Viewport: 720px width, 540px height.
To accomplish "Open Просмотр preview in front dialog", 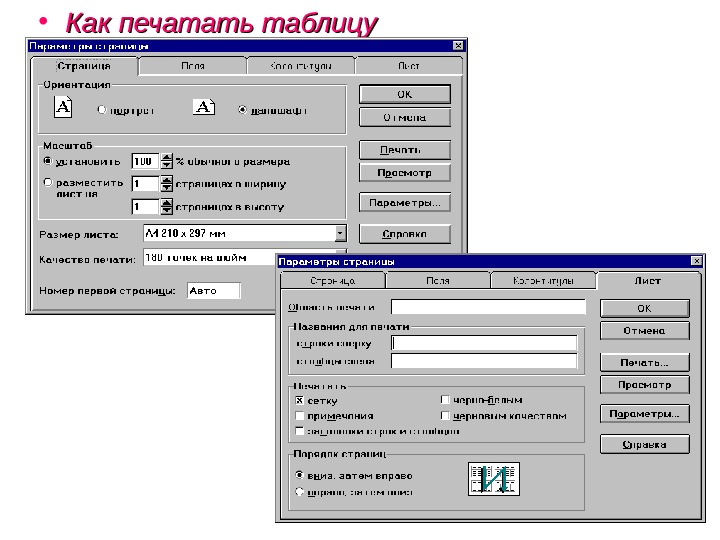I will click(x=645, y=385).
